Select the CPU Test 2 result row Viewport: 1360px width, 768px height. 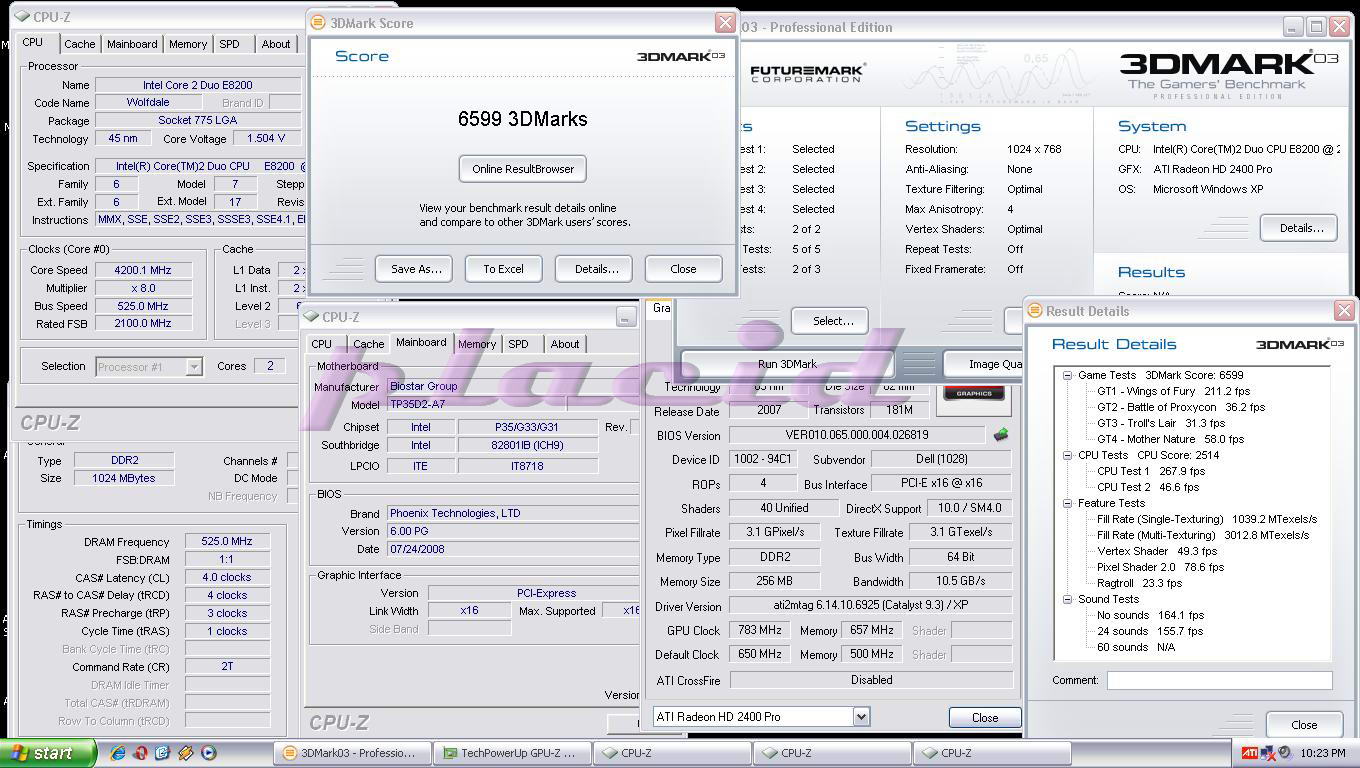pyautogui.click(x=1148, y=487)
